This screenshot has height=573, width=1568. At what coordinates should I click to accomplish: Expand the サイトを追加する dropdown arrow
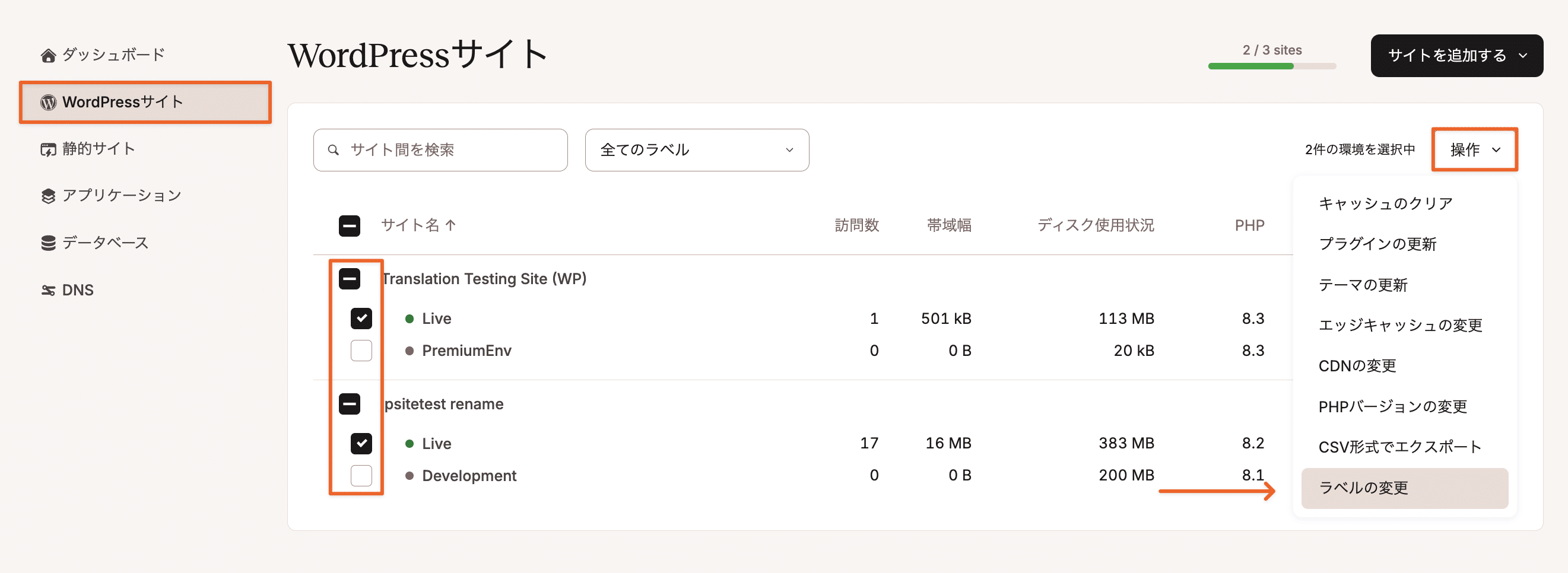pyautogui.click(x=1523, y=55)
